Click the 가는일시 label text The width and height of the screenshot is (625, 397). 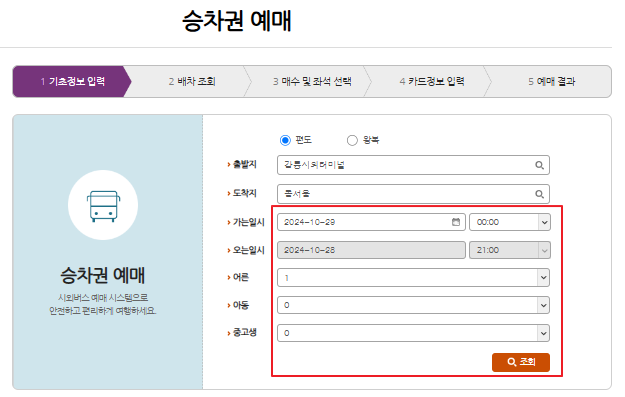click(x=249, y=222)
